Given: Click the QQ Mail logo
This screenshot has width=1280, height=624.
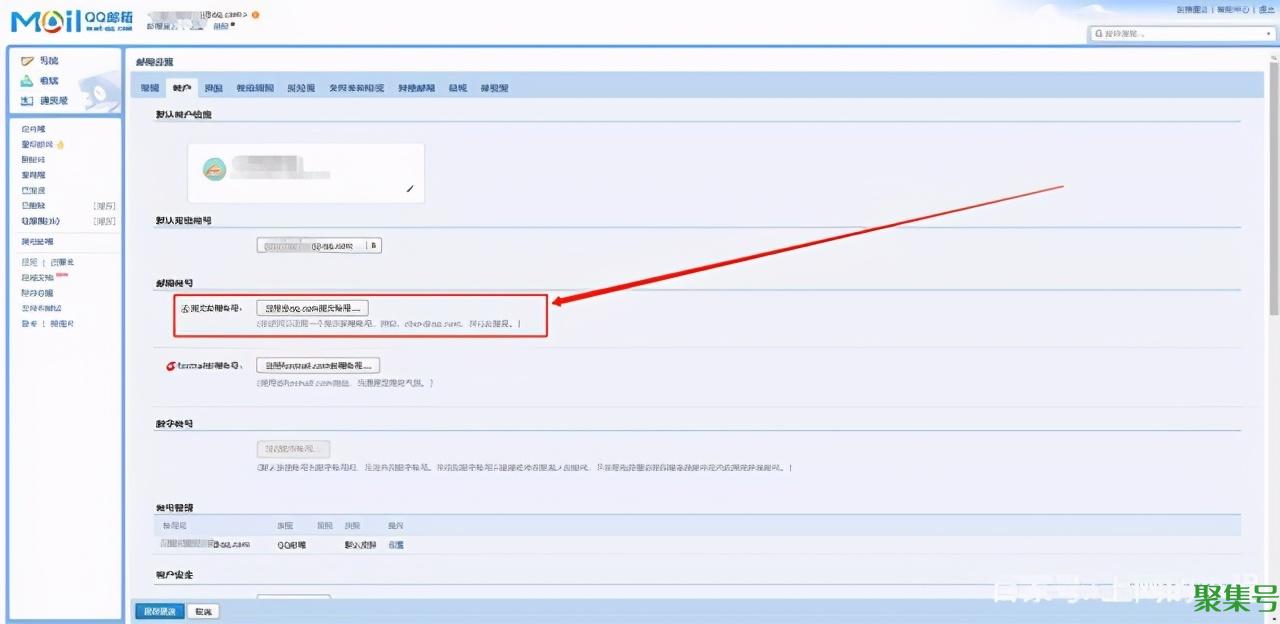Looking at the screenshot, I should click(70, 21).
